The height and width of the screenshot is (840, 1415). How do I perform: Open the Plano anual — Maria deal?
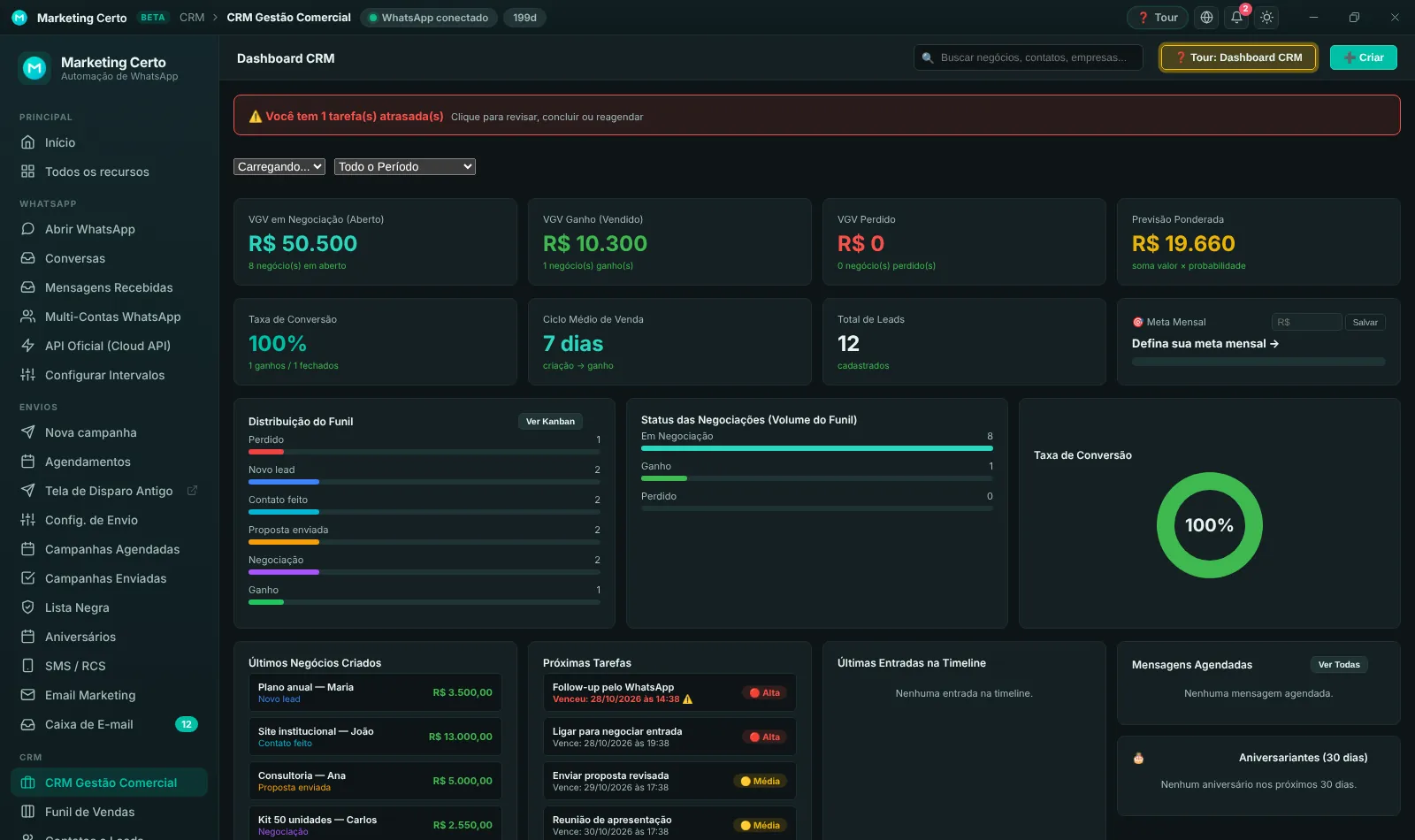click(375, 692)
